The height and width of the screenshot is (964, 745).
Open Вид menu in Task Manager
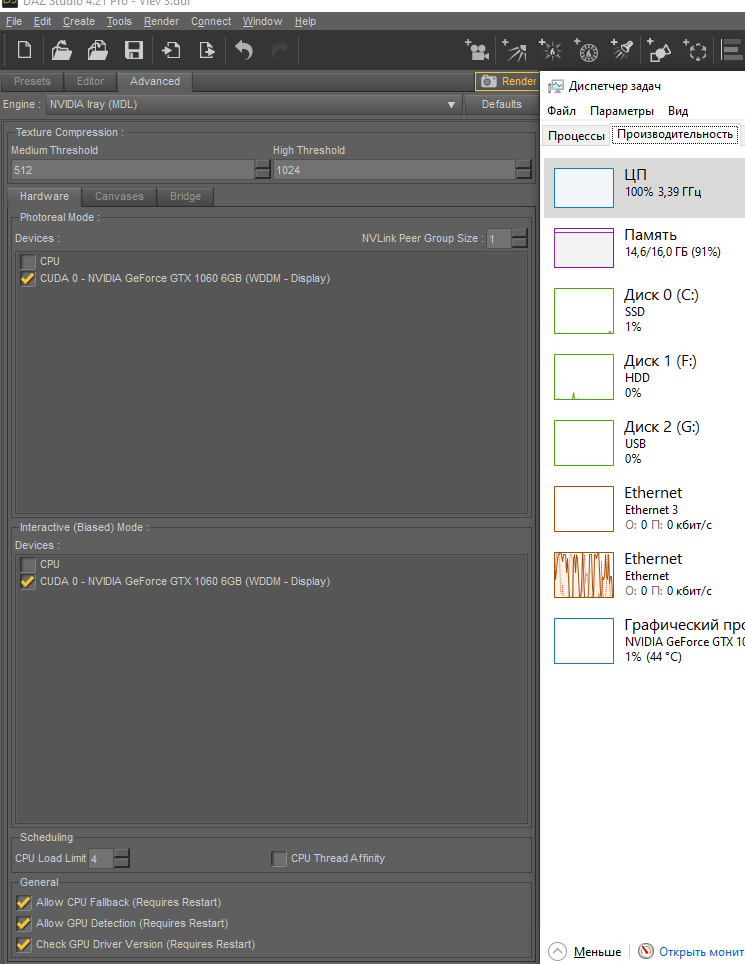click(x=678, y=111)
